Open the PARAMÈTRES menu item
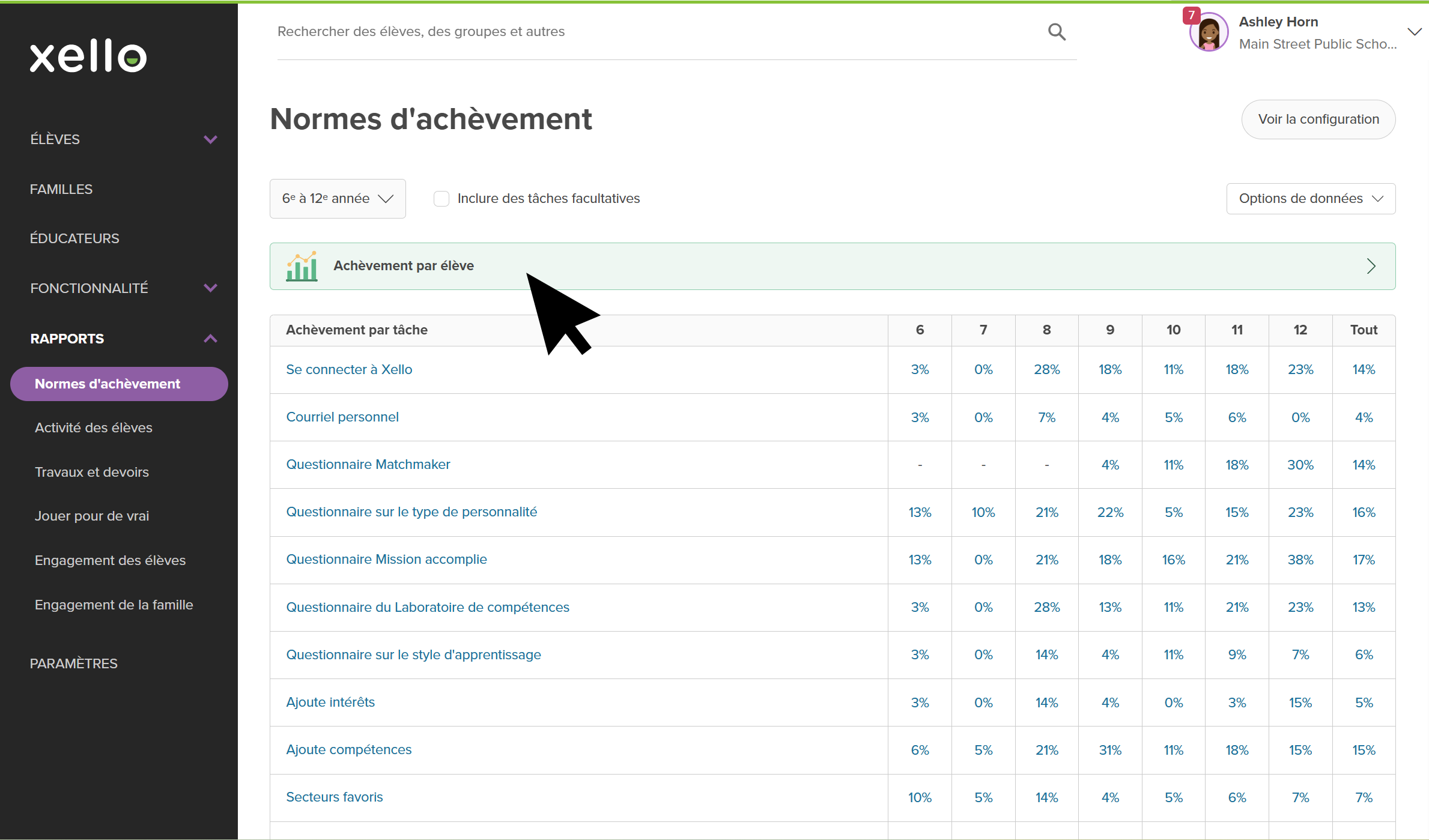 [x=74, y=663]
